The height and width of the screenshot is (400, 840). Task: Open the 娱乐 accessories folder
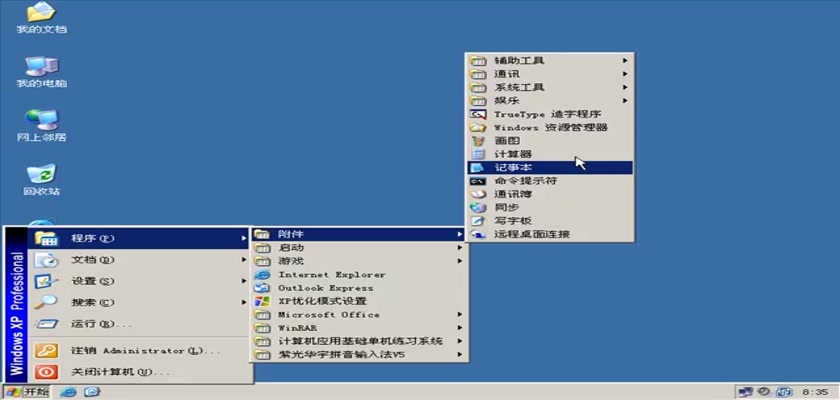tap(550, 101)
